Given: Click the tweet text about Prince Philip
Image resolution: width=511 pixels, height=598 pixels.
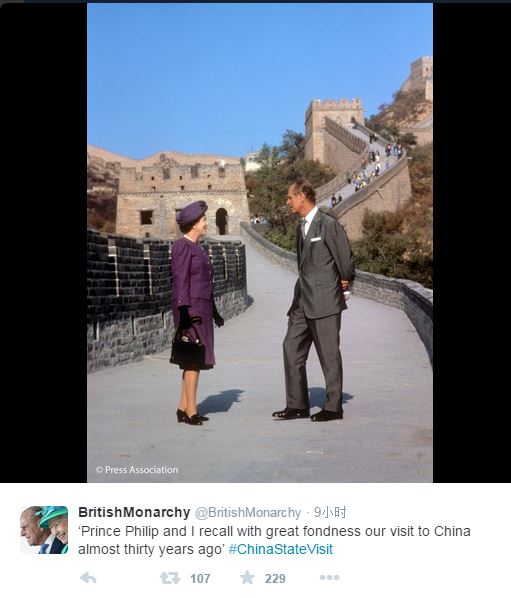Looking at the screenshot, I should tap(274, 540).
